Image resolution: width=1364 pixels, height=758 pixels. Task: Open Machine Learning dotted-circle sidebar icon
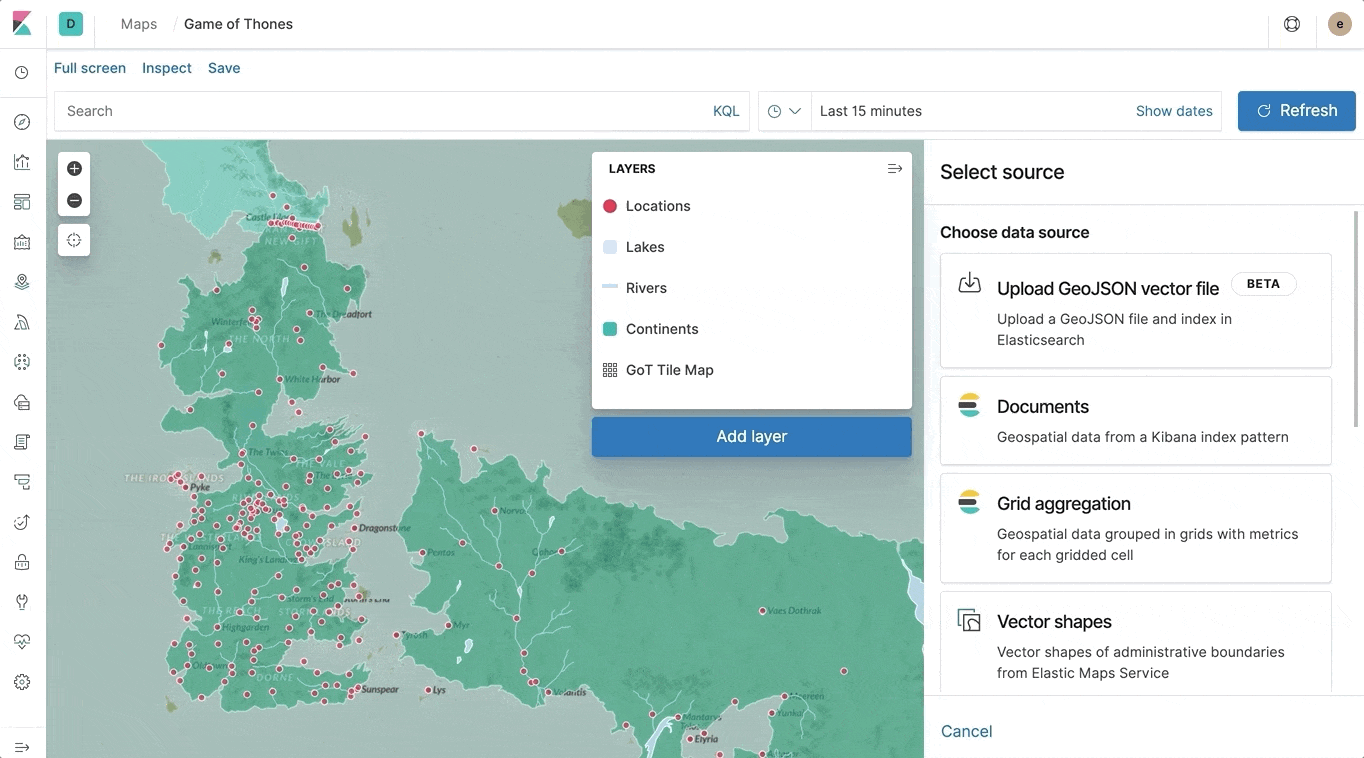22,362
